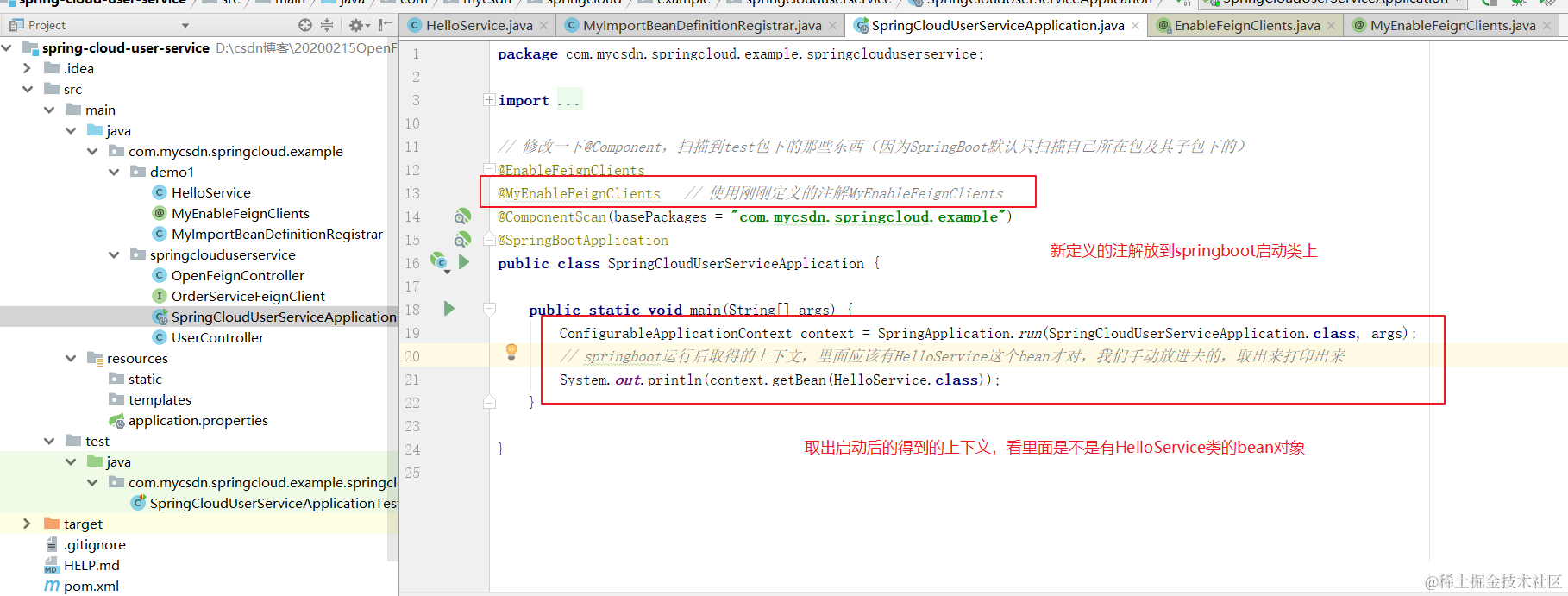Screen dimensions: 1568x596
Task: Click the fold end marker on line 15
Action: click(x=489, y=240)
